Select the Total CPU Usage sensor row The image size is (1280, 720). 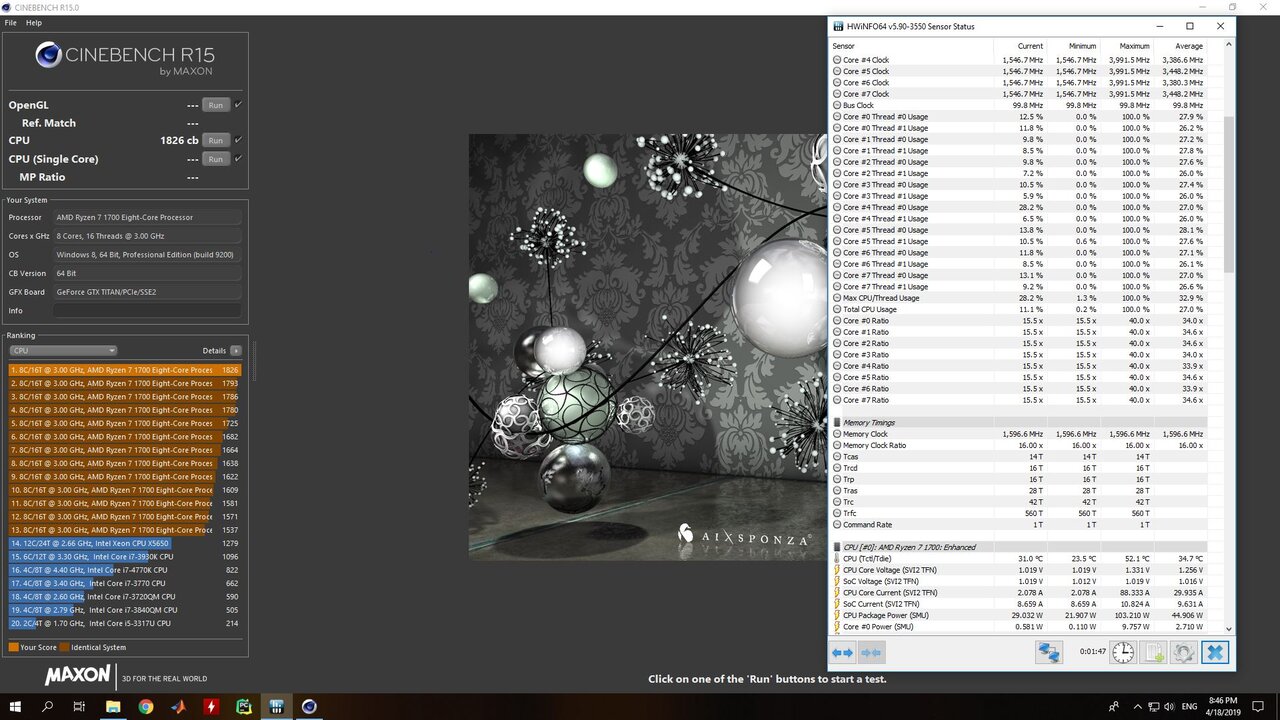(1018, 309)
